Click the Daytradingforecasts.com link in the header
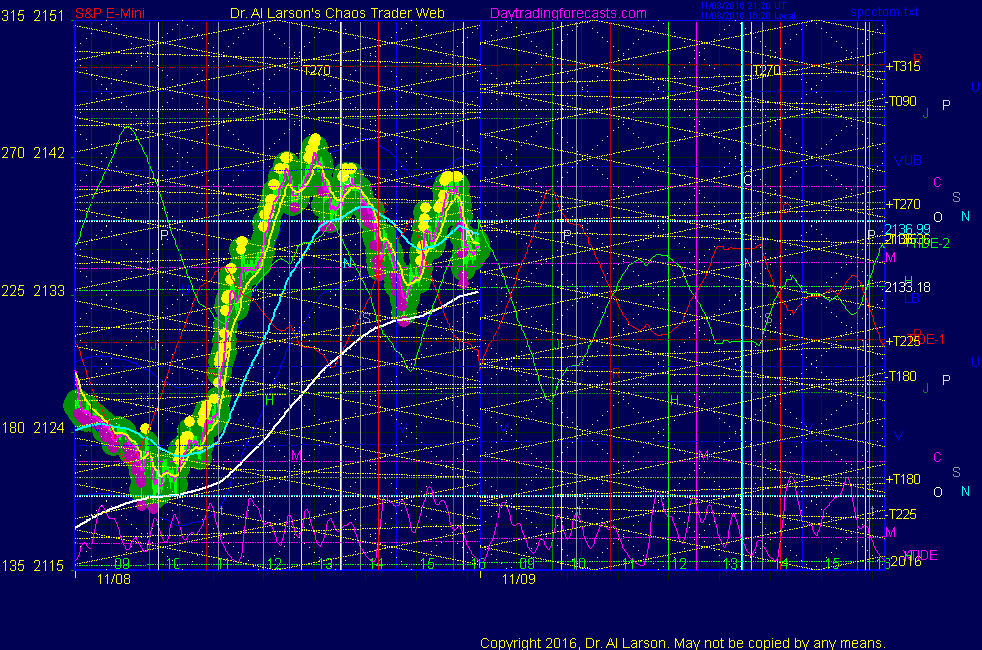The height and width of the screenshot is (650, 982). 567,13
